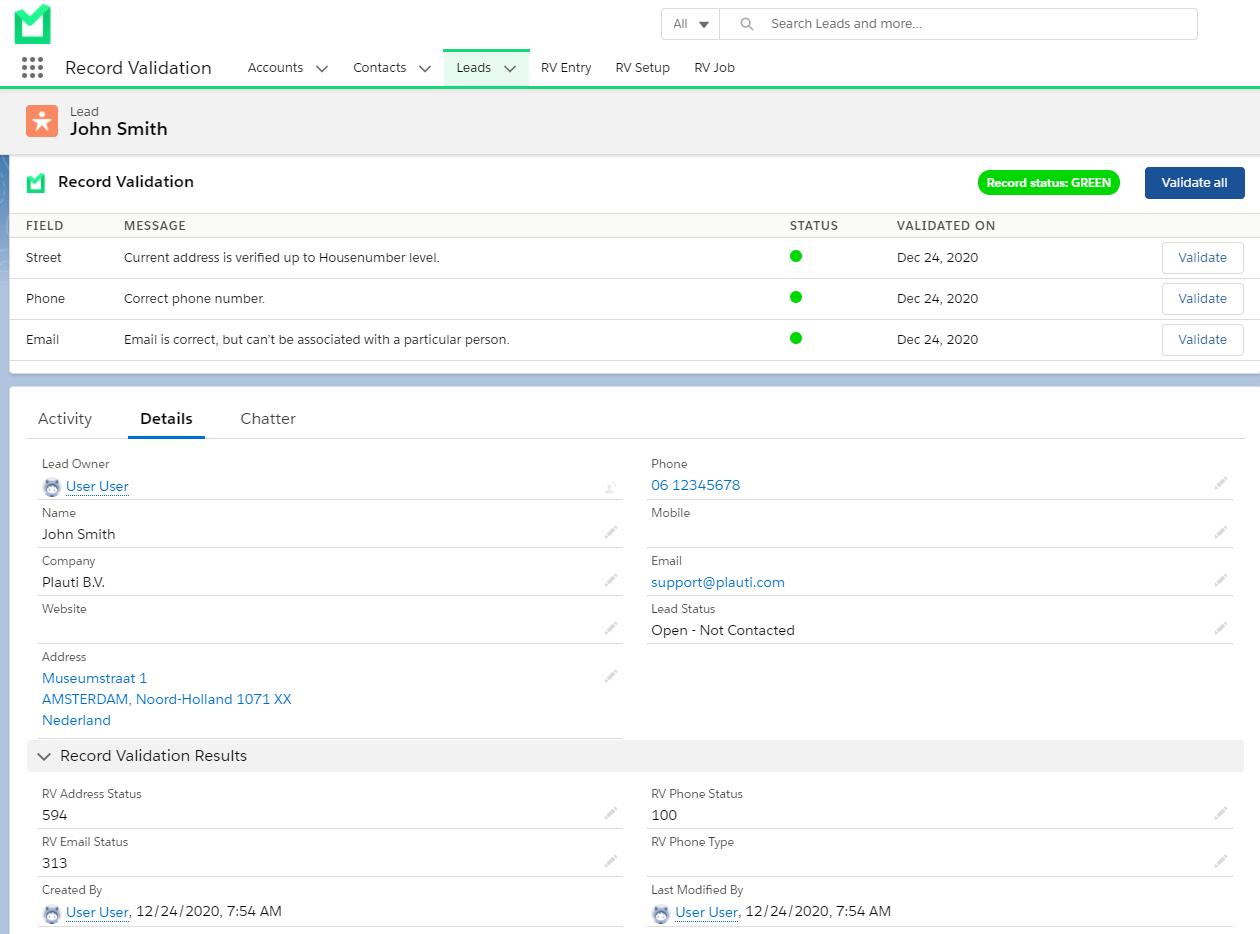Click the Open - Not Contacted status value
The image size is (1260, 934).
click(723, 630)
